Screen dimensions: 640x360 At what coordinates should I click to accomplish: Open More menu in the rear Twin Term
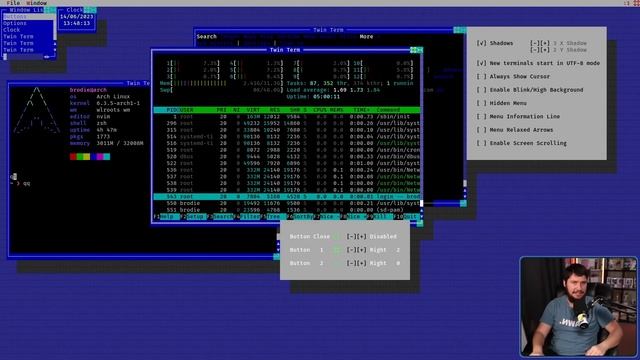[366, 36]
